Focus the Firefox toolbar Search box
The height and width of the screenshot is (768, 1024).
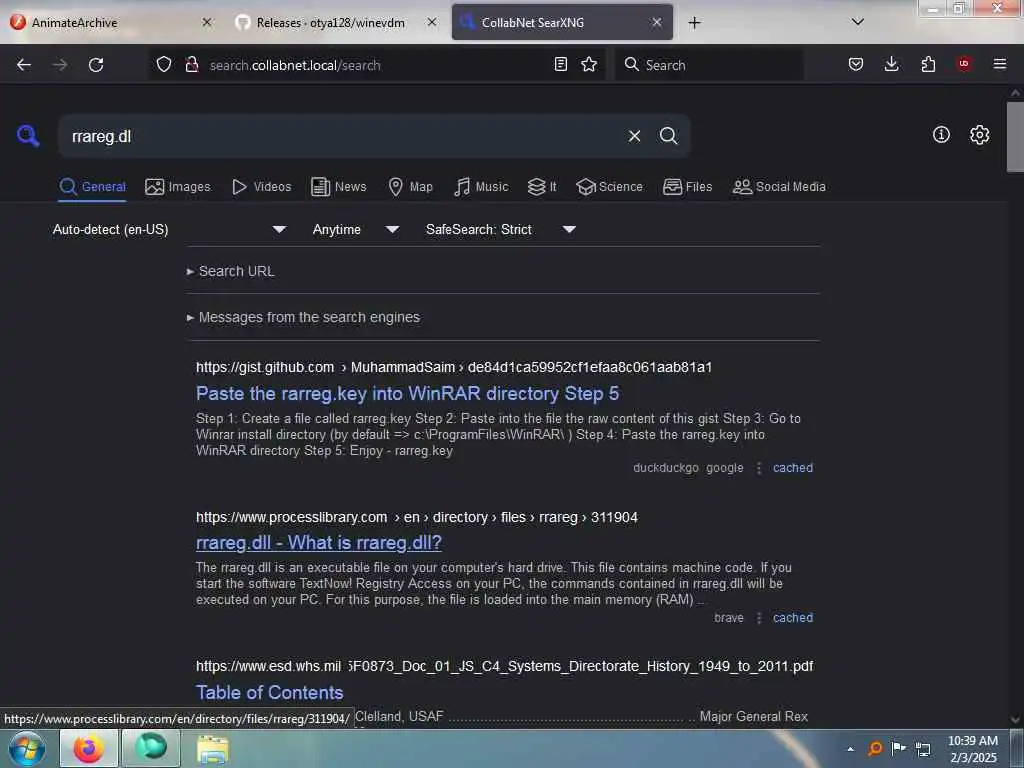click(x=709, y=65)
